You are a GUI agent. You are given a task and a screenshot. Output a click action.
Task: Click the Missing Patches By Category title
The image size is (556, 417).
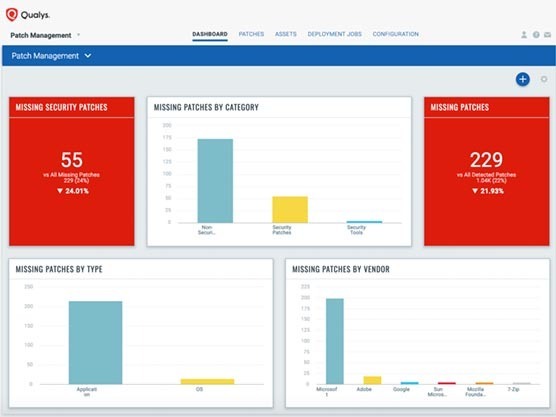tap(206, 107)
